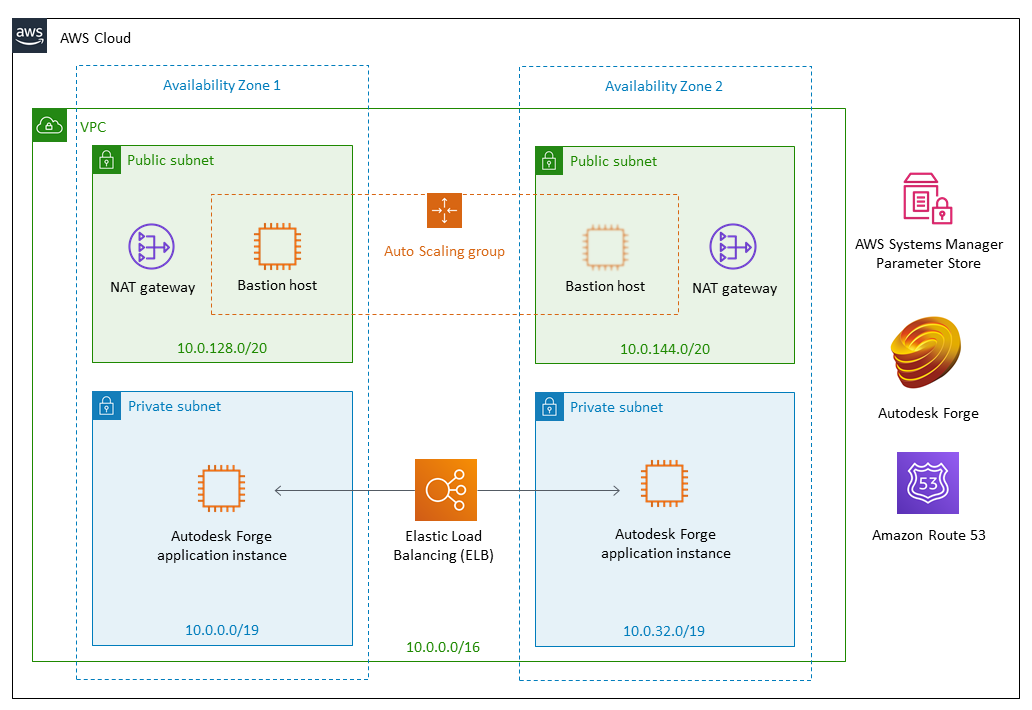This screenshot has height=710, width=1032.
Task: Select the NAT gateway icon in Zone 2
Action: click(x=733, y=247)
